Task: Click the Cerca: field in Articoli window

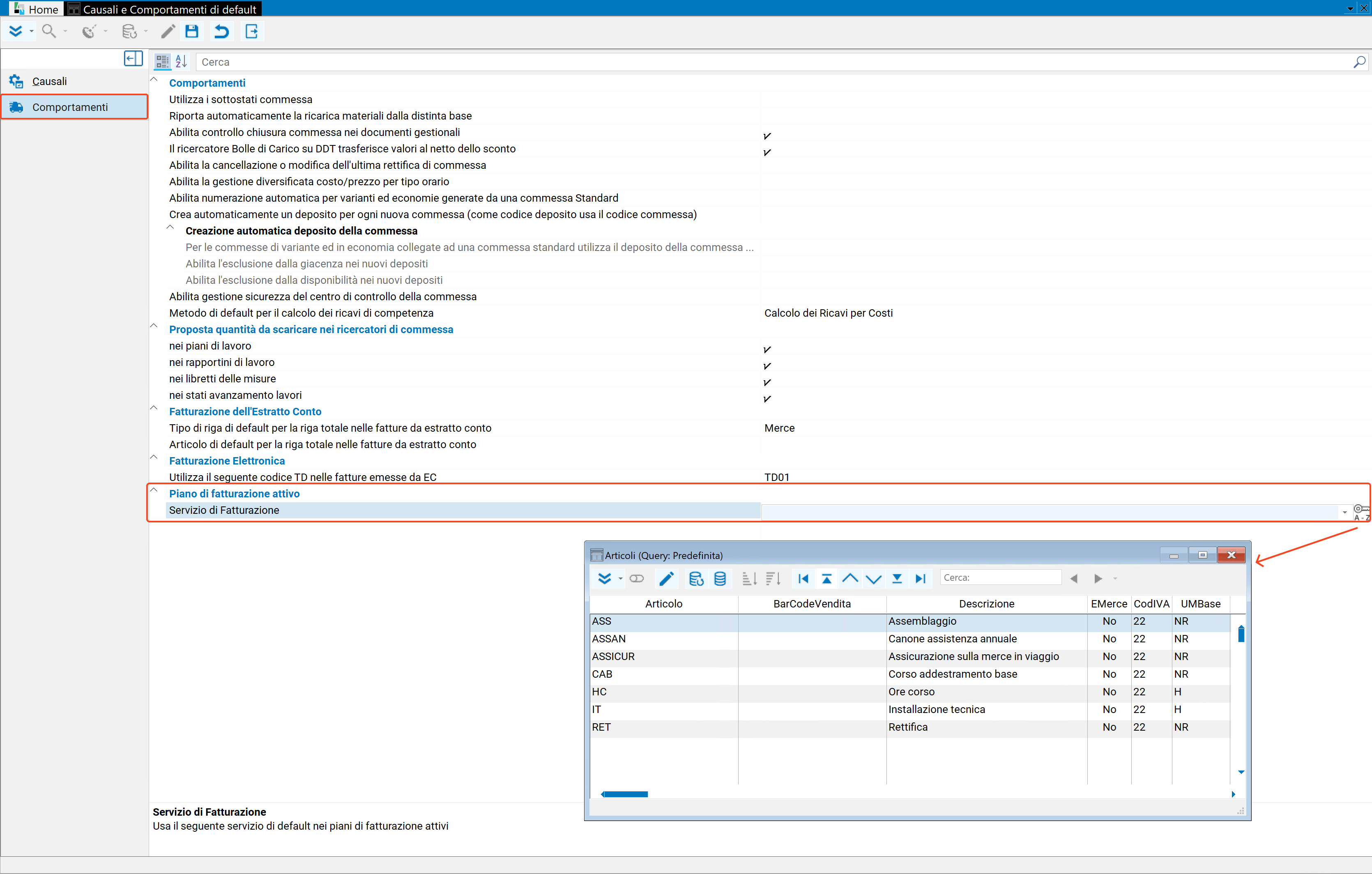Action: [x=1001, y=578]
